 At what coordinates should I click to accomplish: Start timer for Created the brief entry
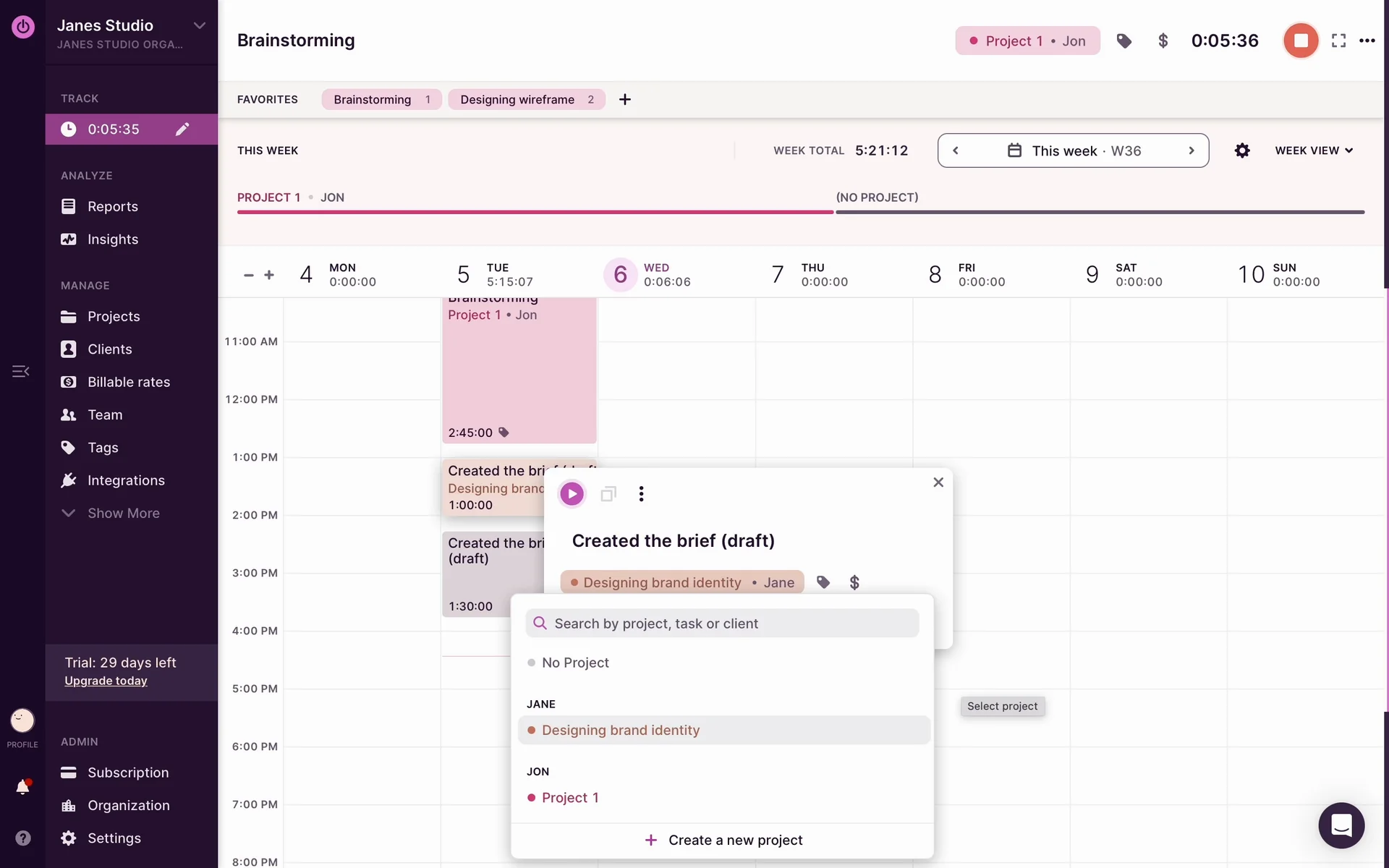click(x=572, y=494)
